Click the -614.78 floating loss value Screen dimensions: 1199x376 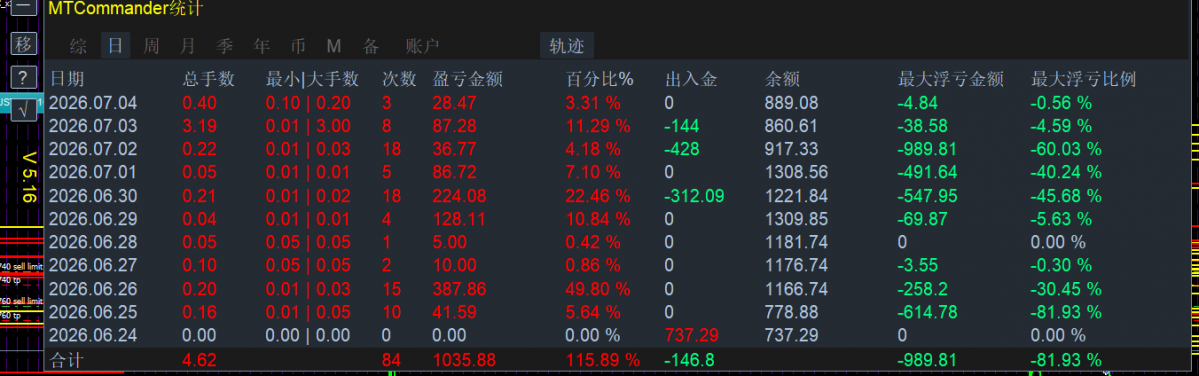point(928,312)
